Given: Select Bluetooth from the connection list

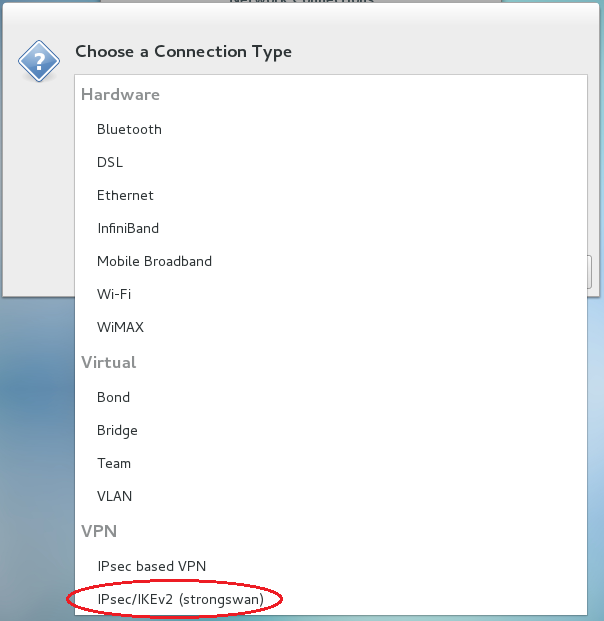Looking at the screenshot, I should [129, 129].
